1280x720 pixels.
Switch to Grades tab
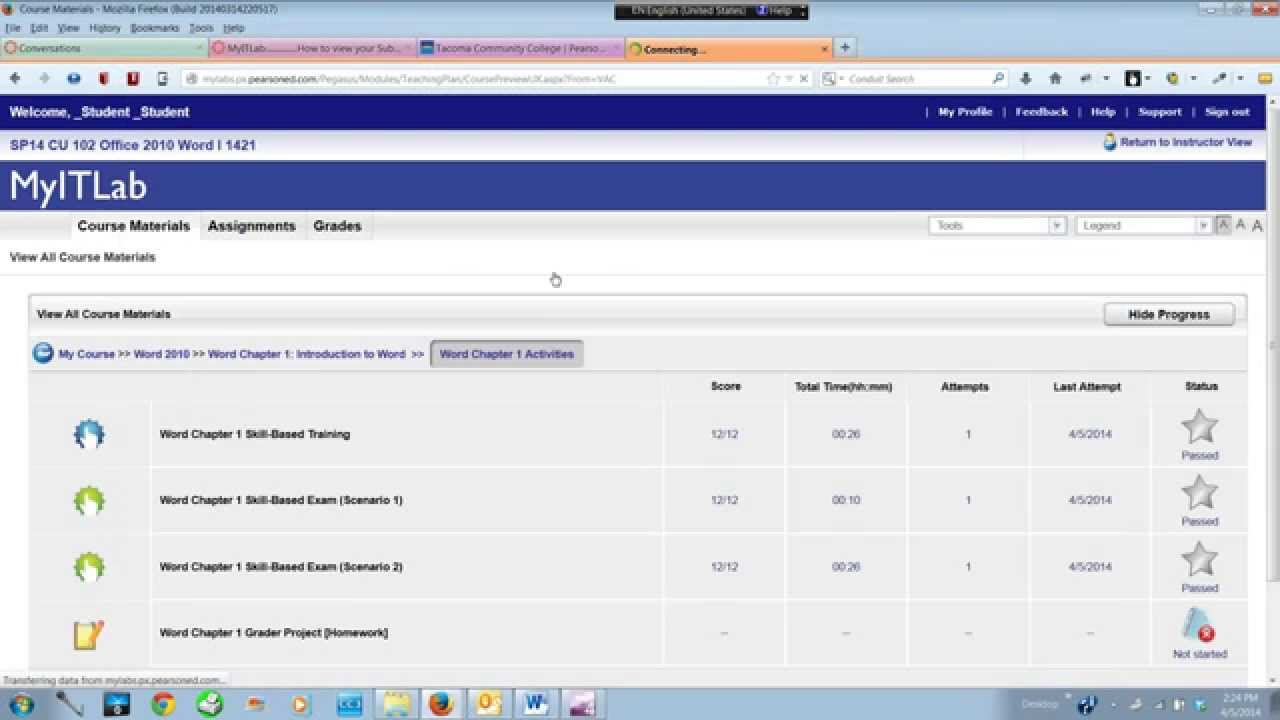[x=337, y=226]
